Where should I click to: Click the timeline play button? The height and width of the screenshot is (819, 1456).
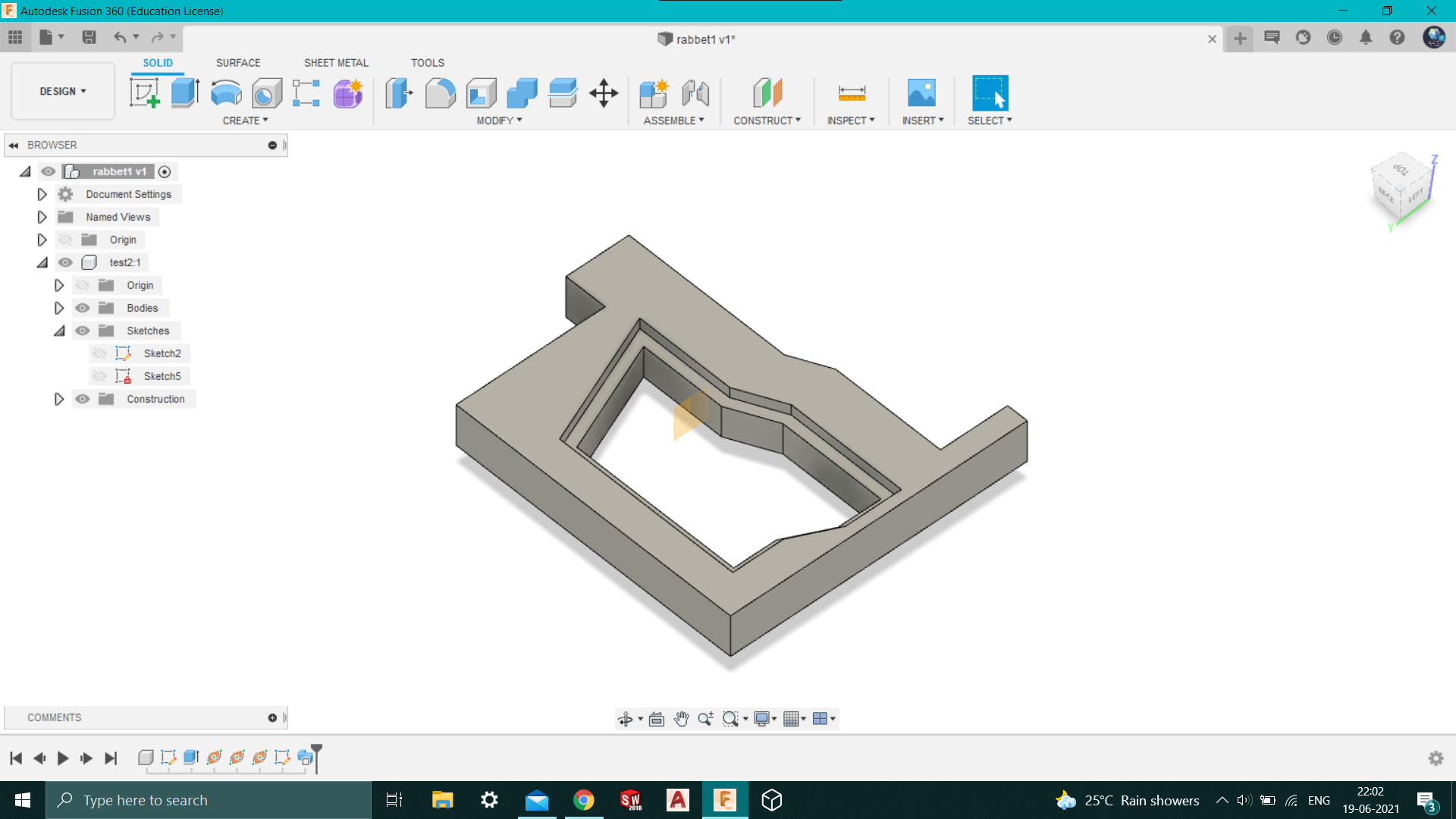pyautogui.click(x=63, y=758)
